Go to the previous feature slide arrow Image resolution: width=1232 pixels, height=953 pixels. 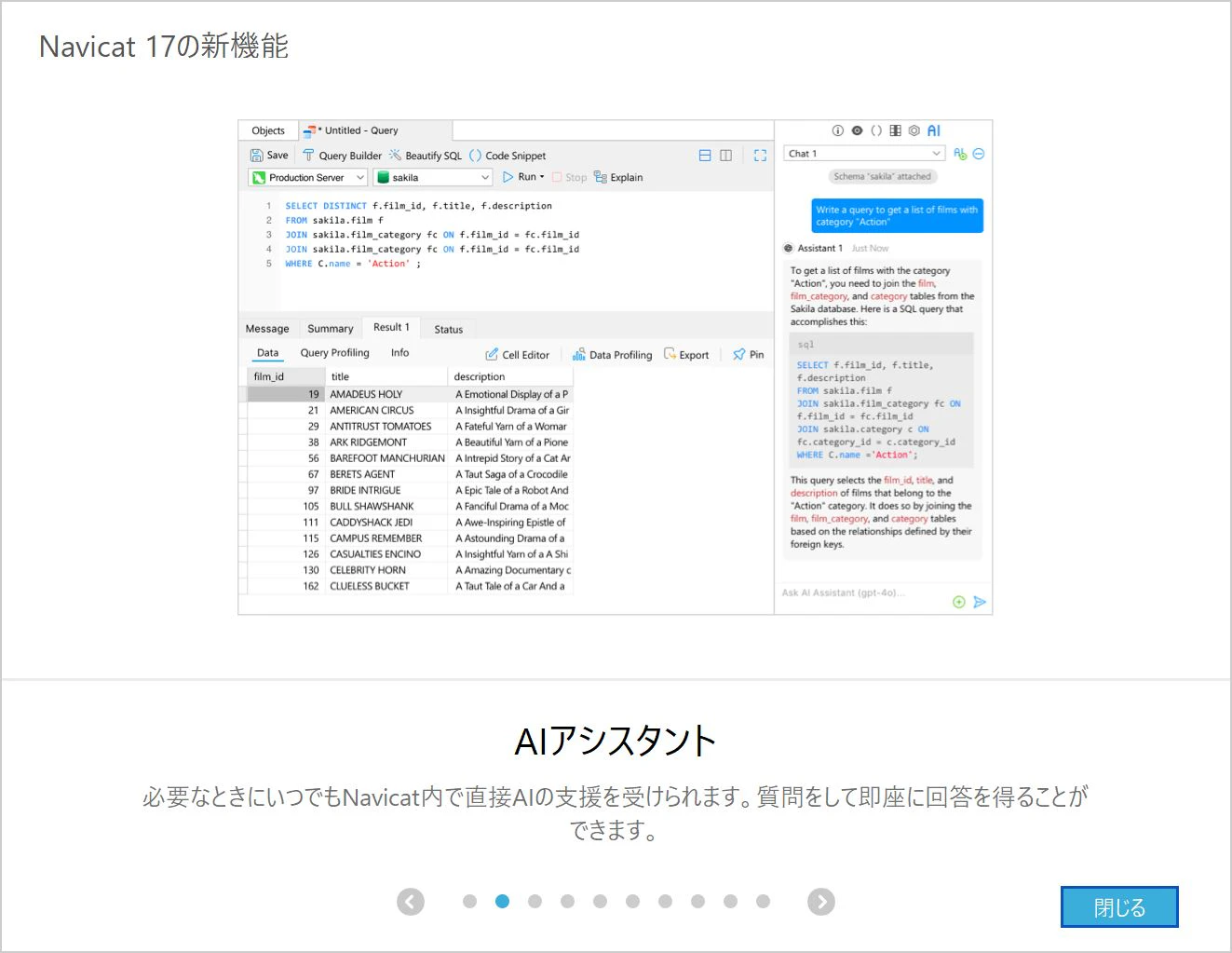pos(411,902)
